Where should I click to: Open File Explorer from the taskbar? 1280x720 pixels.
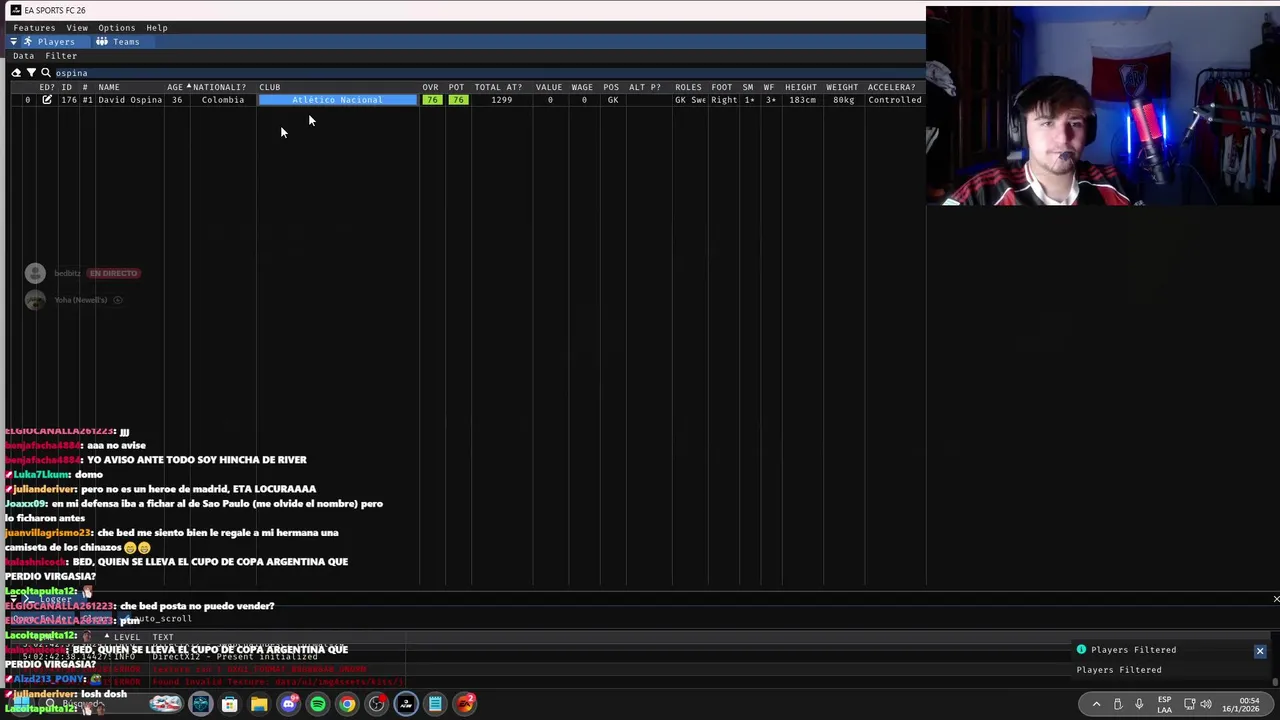pos(259,704)
